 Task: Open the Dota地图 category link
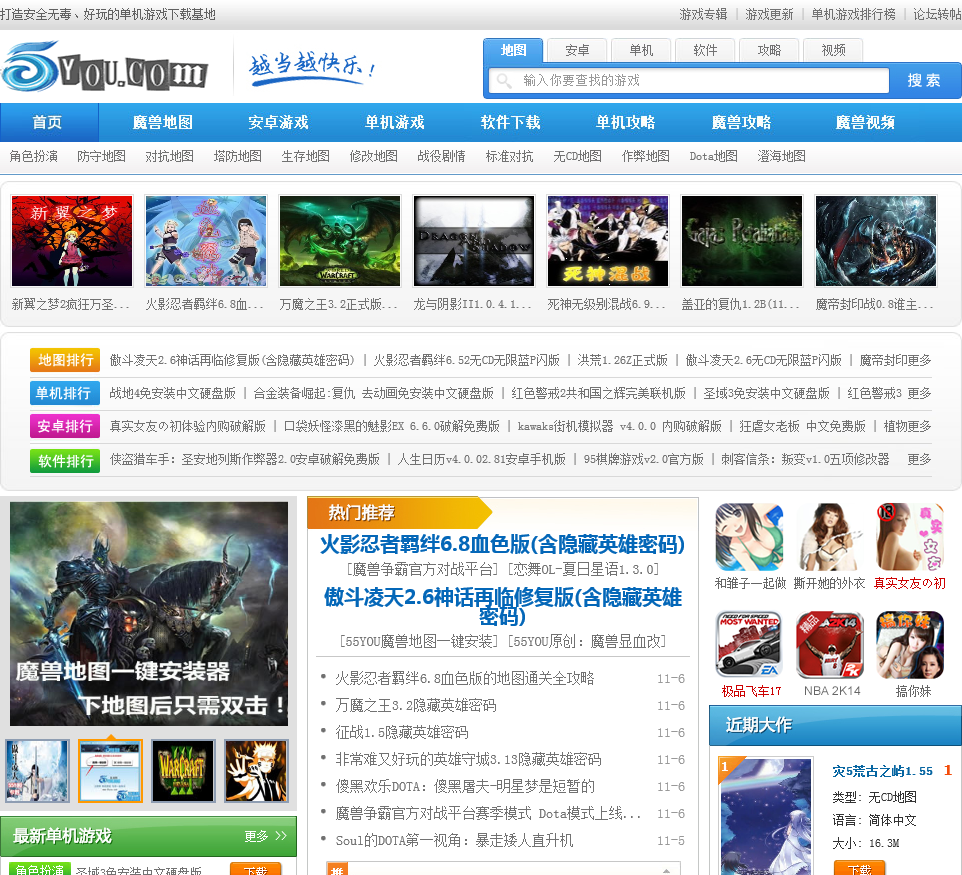(714, 156)
